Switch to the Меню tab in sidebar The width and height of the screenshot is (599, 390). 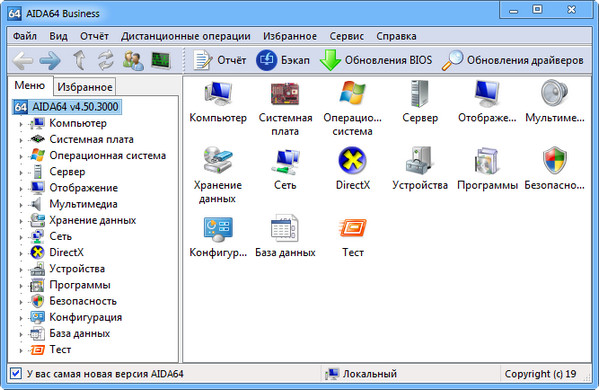coord(30,86)
